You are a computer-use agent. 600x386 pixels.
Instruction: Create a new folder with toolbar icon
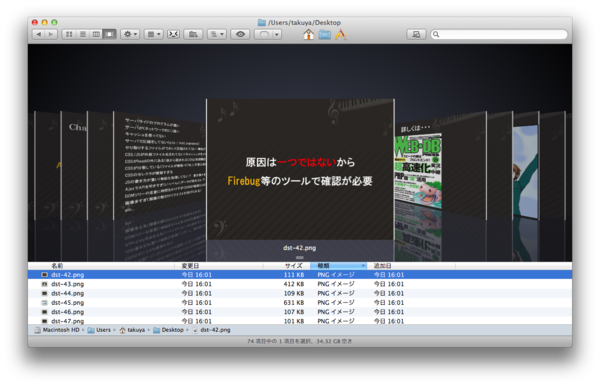point(193,34)
